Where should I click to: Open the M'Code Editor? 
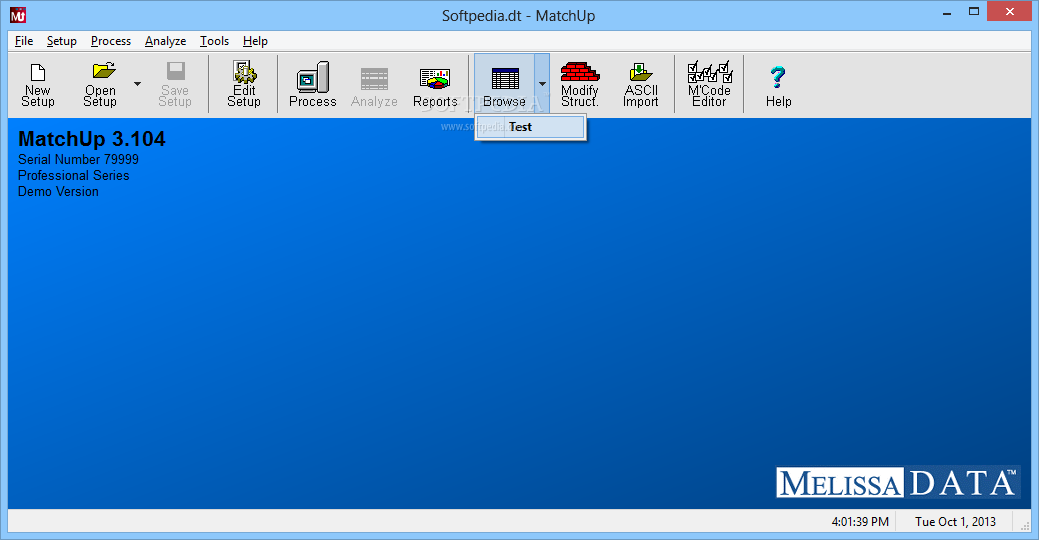pyautogui.click(x=709, y=84)
